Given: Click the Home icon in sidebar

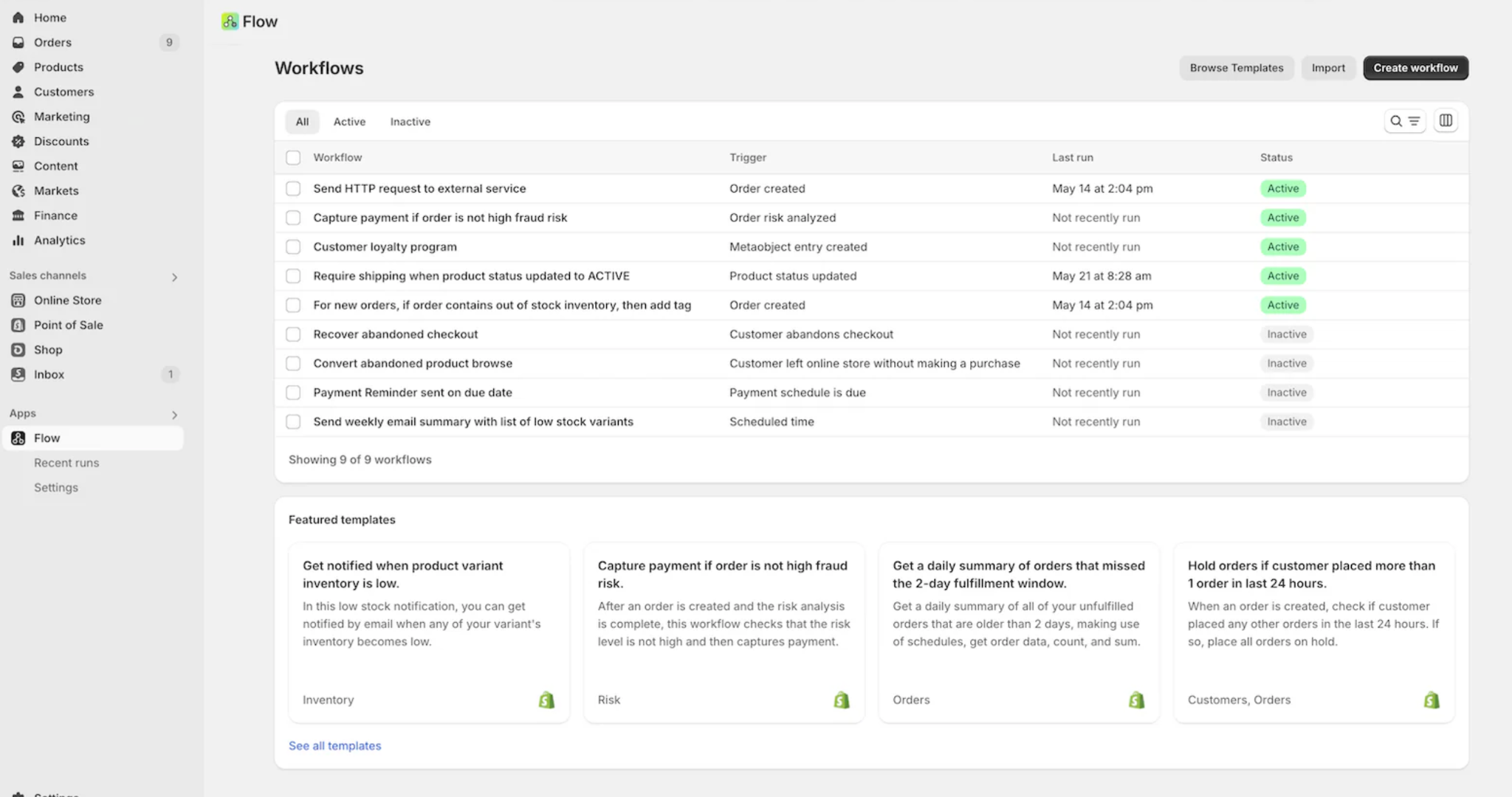Looking at the screenshot, I should (x=18, y=18).
